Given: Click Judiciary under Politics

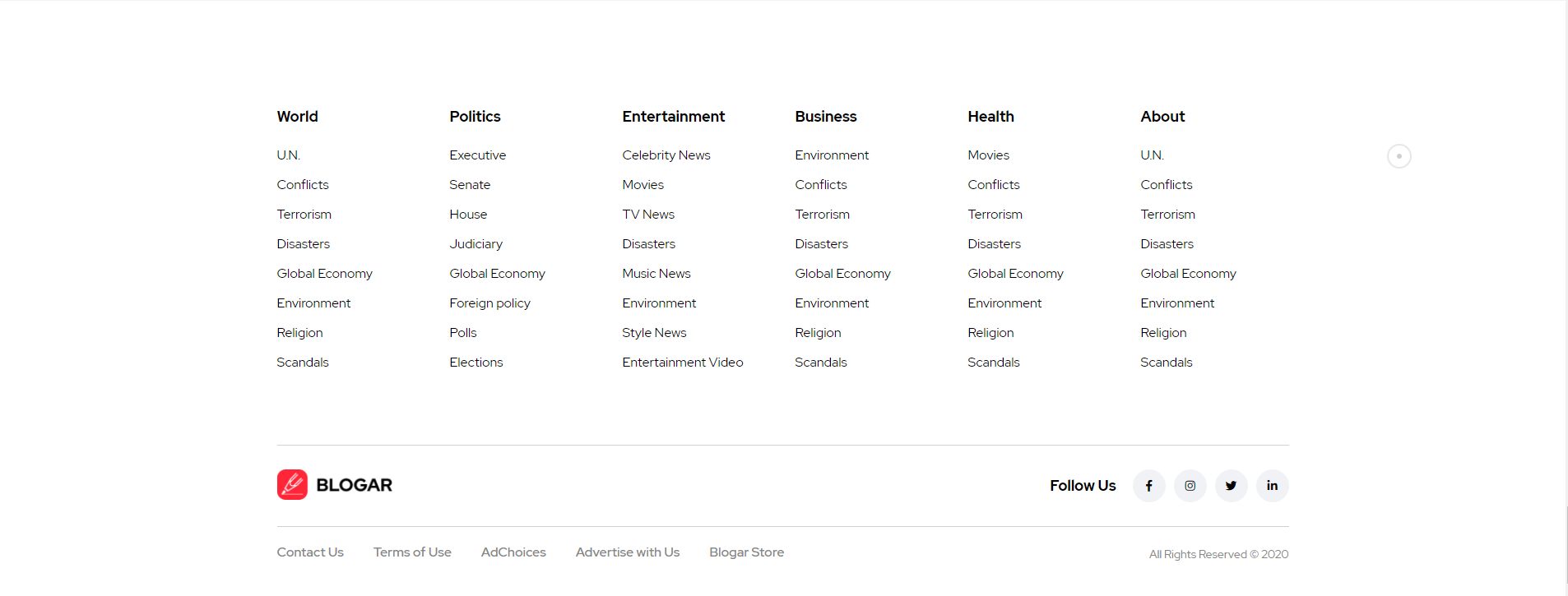Looking at the screenshot, I should point(476,244).
